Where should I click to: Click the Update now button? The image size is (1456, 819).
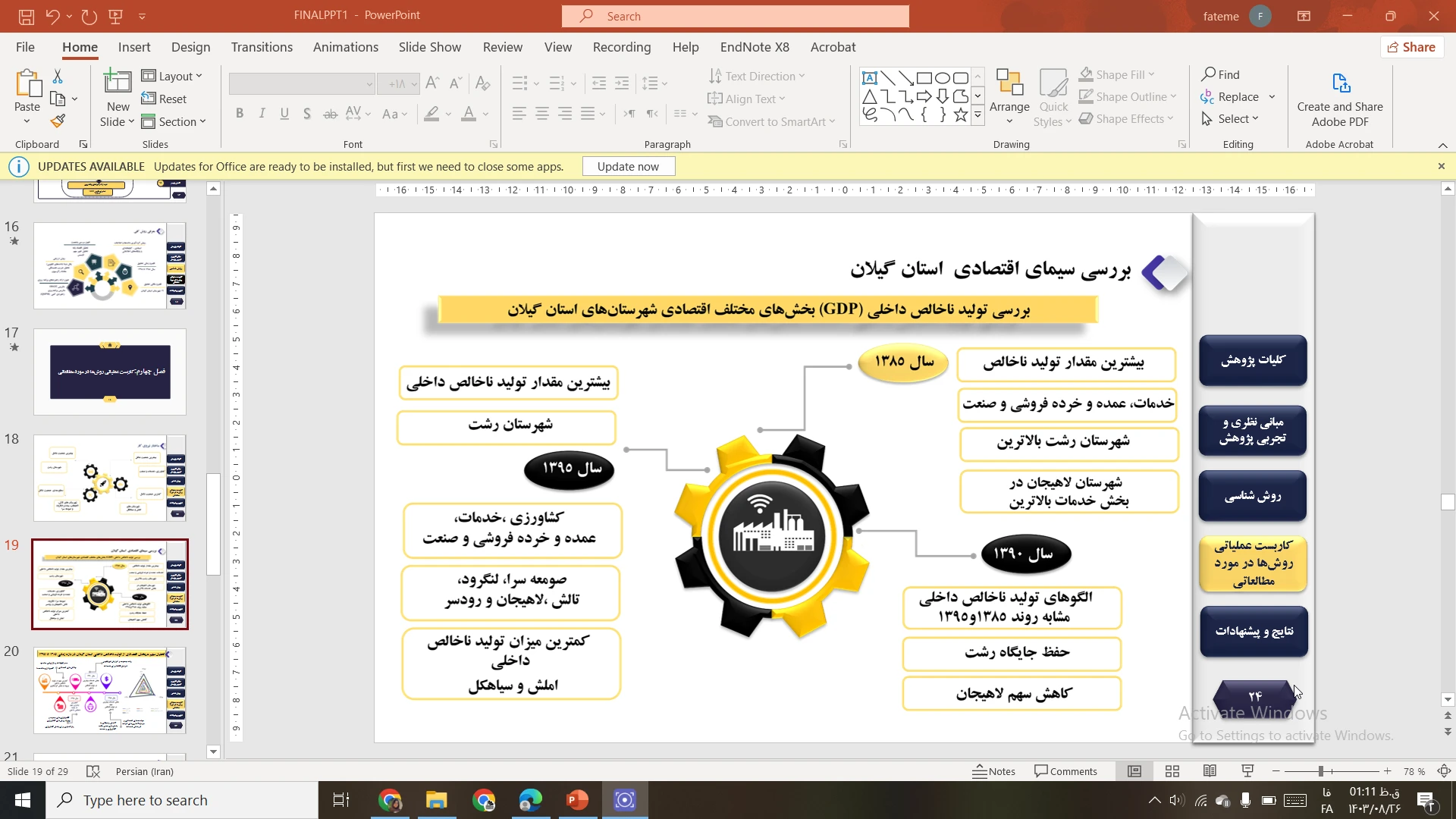click(x=628, y=167)
